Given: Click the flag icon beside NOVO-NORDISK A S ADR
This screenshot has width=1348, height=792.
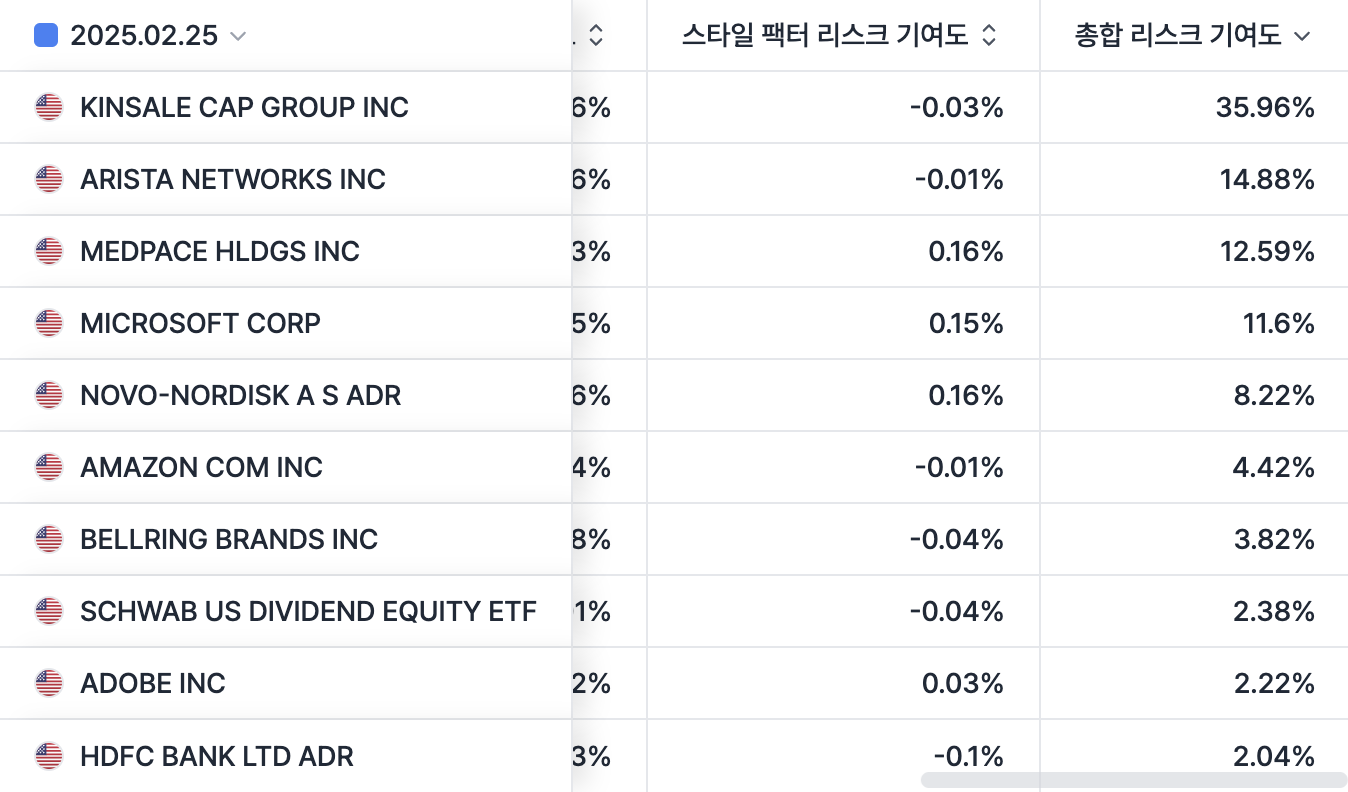Looking at the screenshot, I should coord(48,395).
